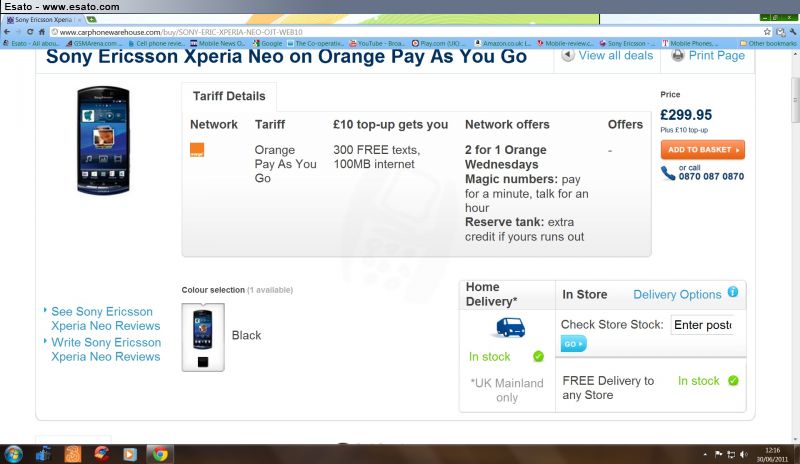Screen dimensions: 800x464
Task: Open the media player taskbar icon
Action: pos(130,454)
